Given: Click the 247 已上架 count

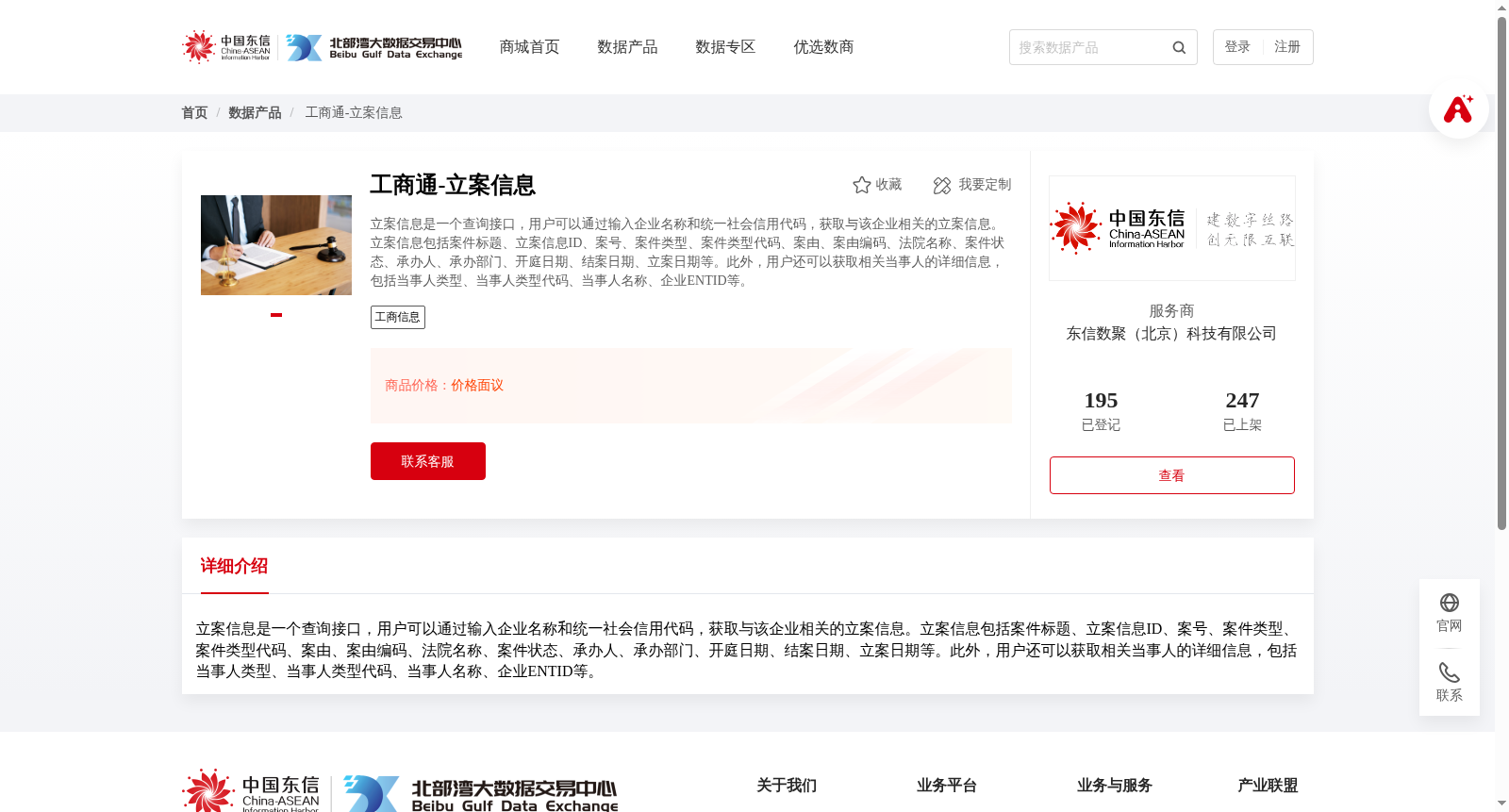Looking at the screenshot, I should 1242,411.
